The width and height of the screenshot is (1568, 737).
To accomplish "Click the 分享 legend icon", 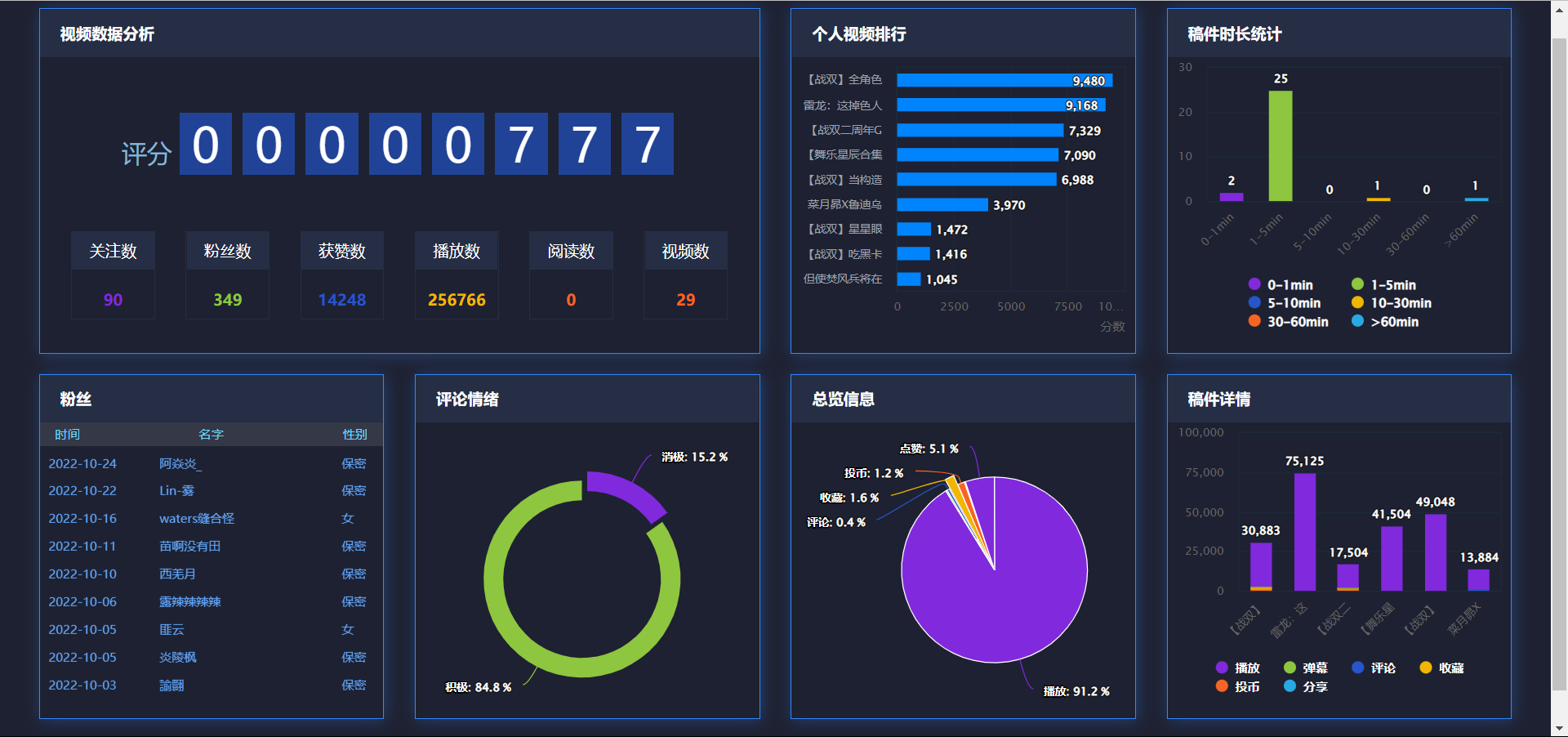I will pos(1290,687).
